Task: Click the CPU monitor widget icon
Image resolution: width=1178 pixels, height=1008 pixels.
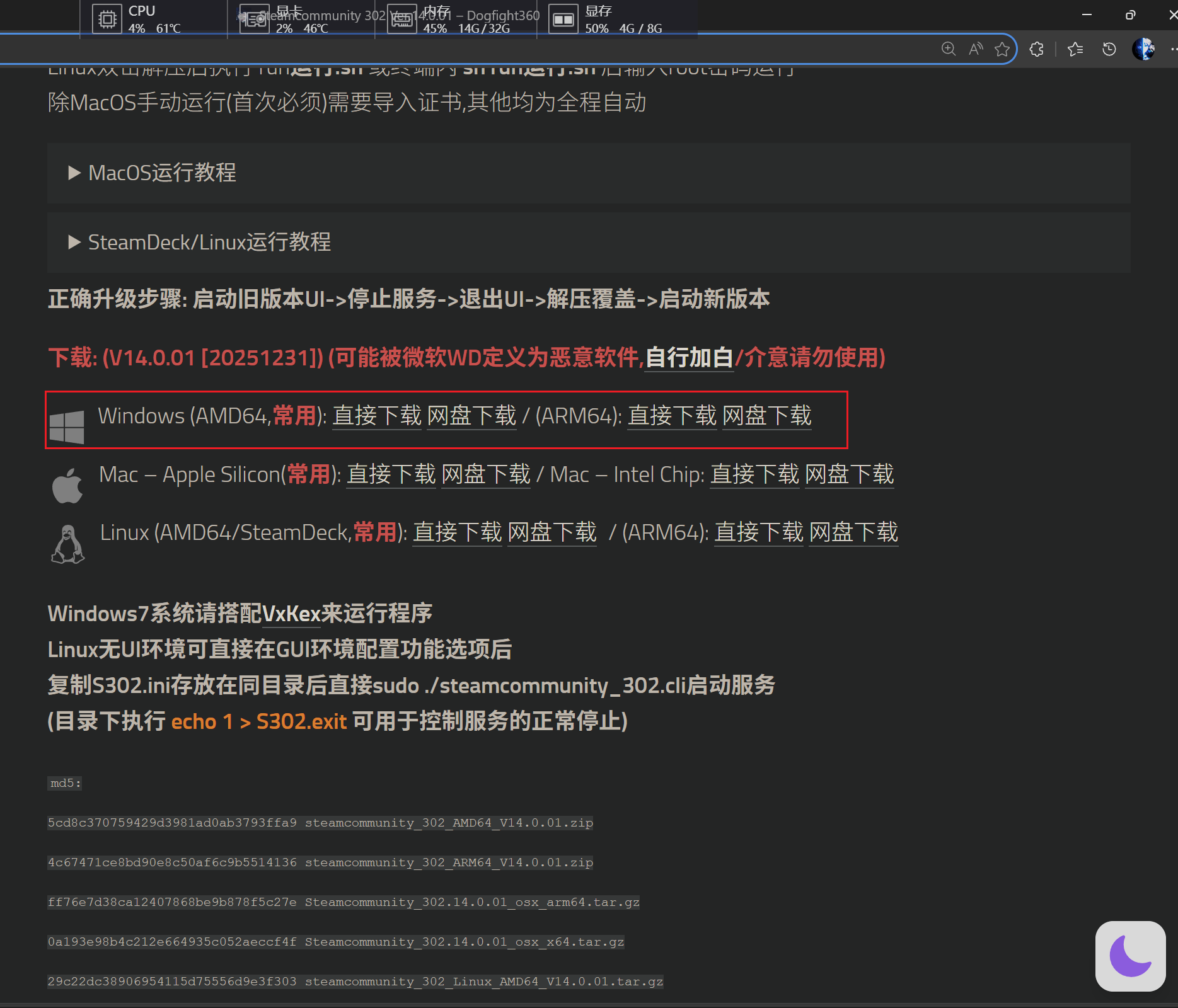Action: (107, 19)
